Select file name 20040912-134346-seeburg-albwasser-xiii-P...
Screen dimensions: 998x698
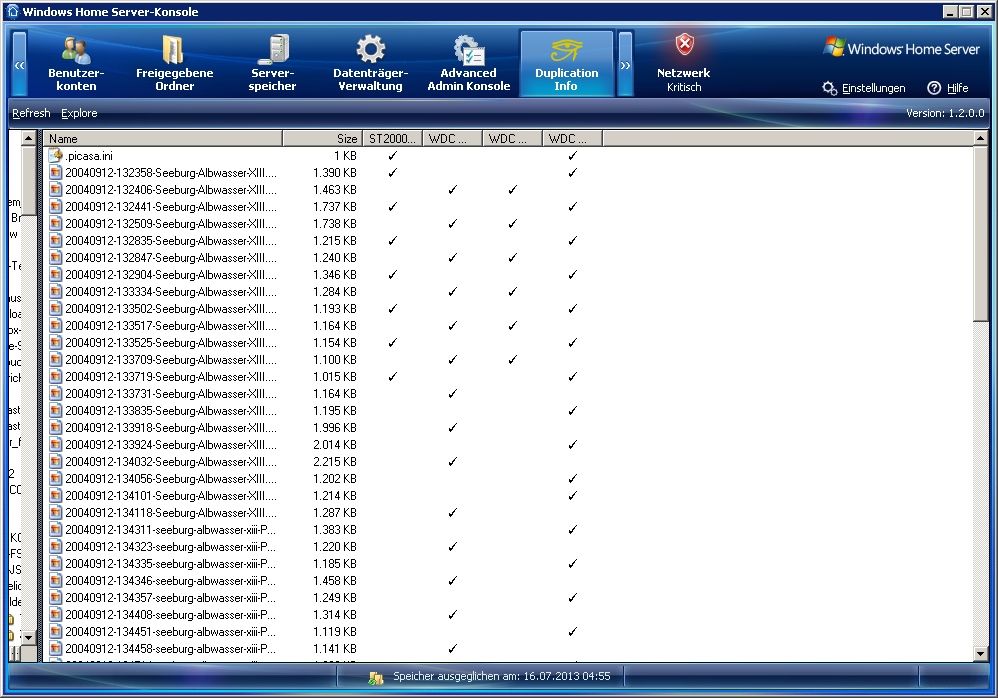171,581
